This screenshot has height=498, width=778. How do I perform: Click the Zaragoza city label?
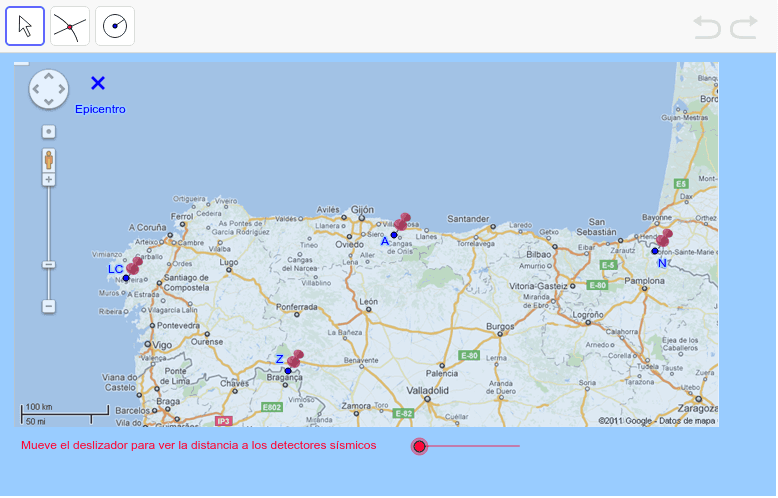tap(698, 409)
